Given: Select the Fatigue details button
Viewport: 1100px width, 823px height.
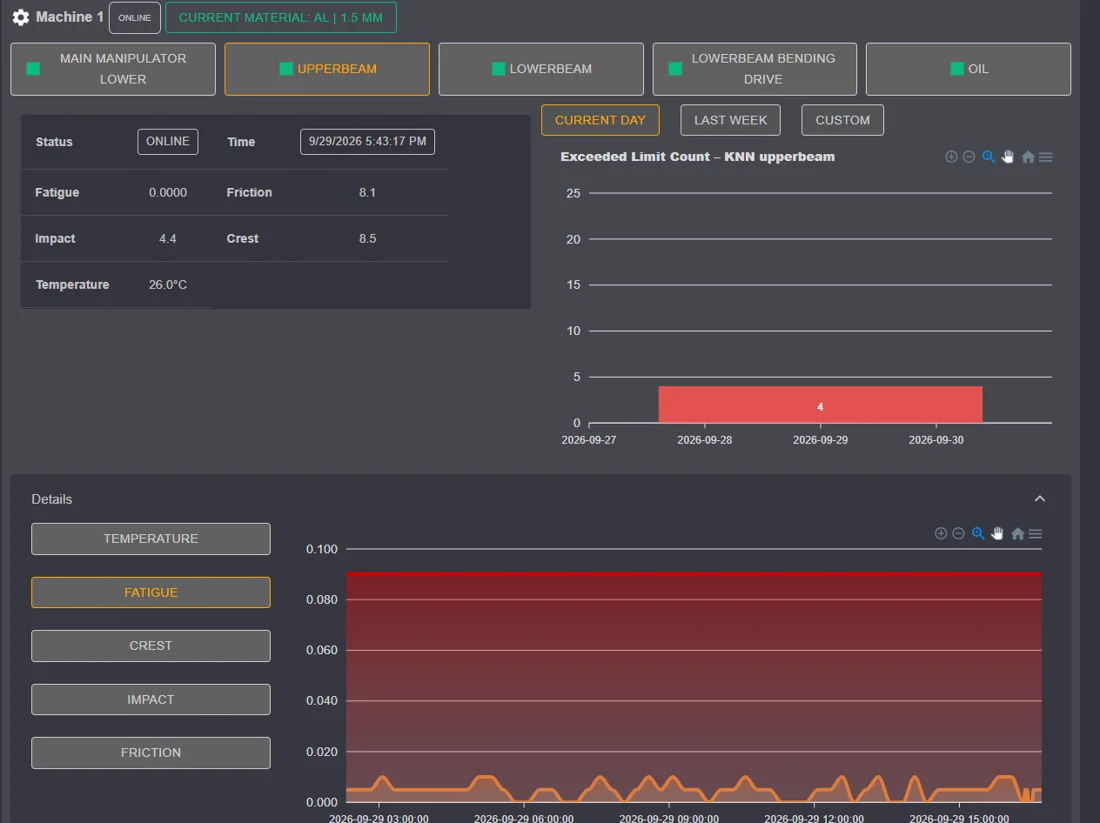Looking at the screenshot, I should (151, 592).
